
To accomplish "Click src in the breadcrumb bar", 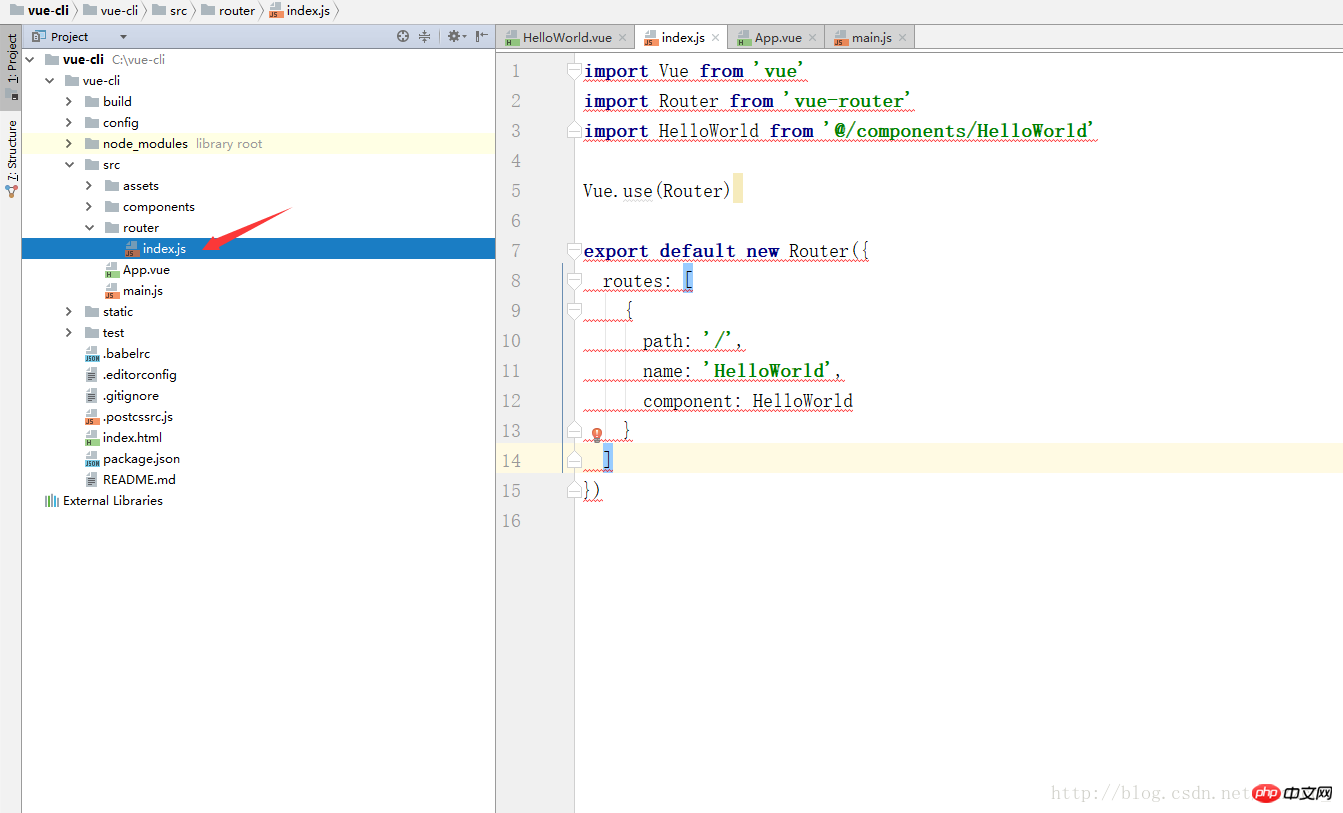I will pos(170,11).
